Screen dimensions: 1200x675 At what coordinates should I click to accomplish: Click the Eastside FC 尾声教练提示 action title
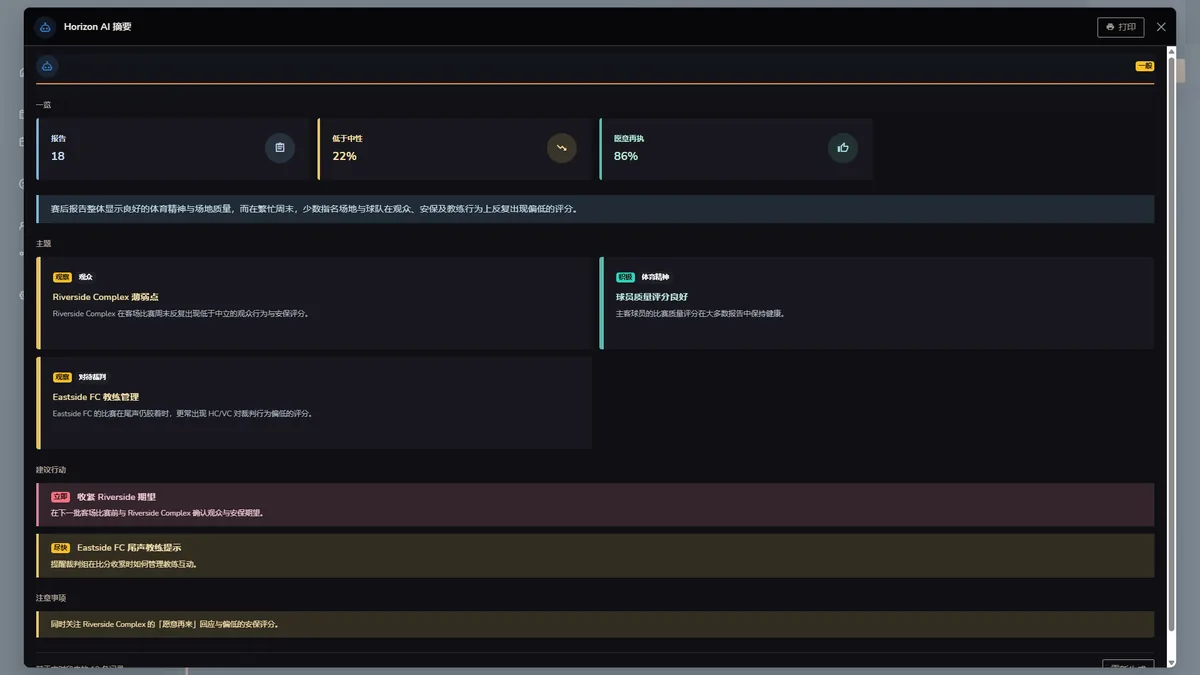[129, 548]
